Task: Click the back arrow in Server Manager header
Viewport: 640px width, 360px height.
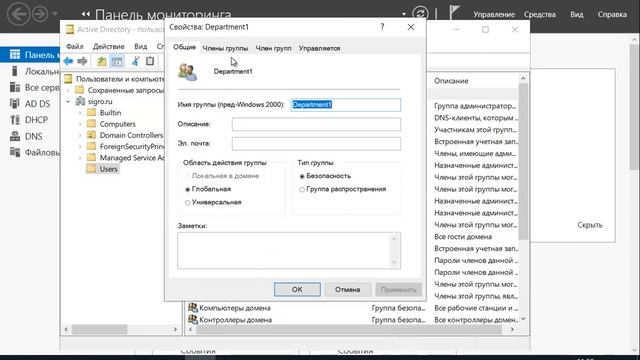Action: (x=19, y=14)
